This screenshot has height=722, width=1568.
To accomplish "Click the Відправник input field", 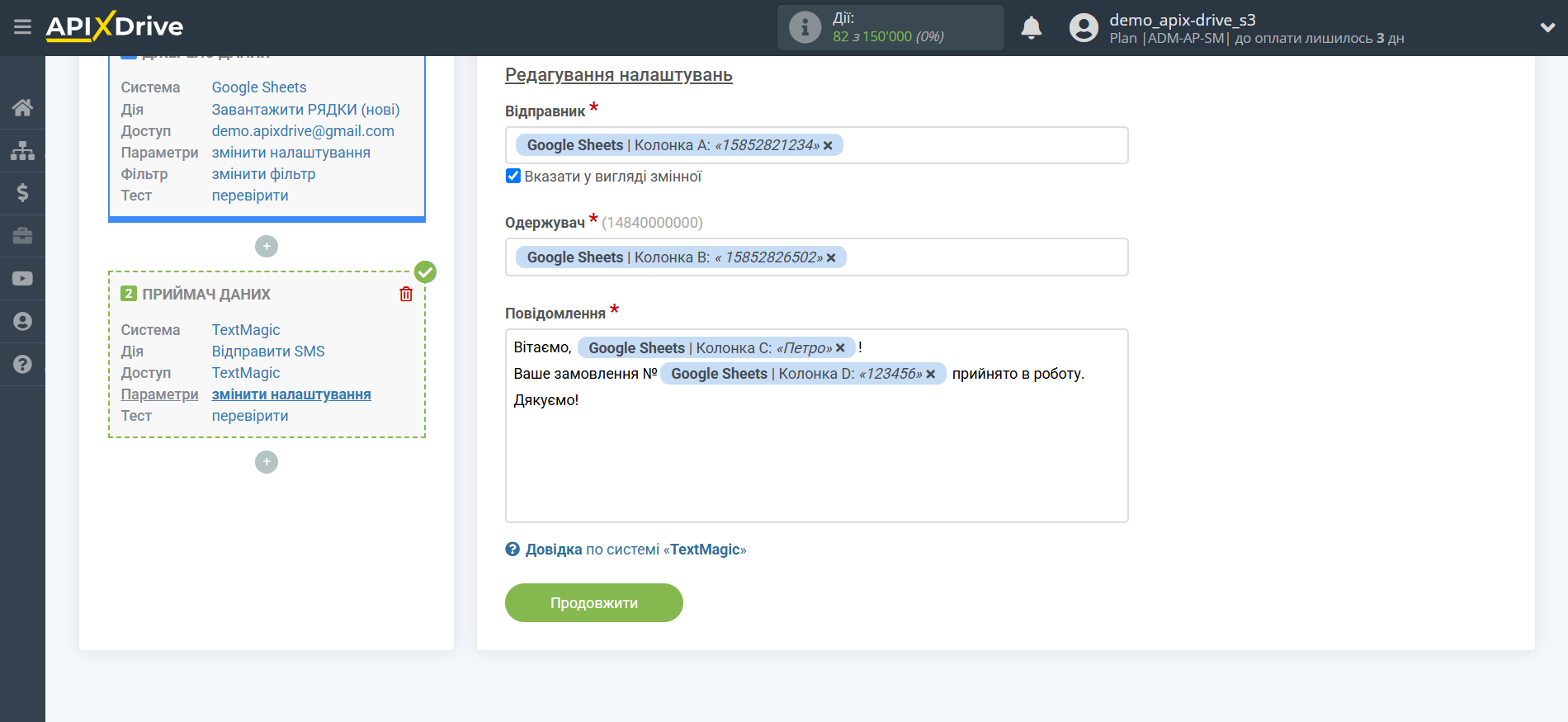I will click(x=816, y=145).
